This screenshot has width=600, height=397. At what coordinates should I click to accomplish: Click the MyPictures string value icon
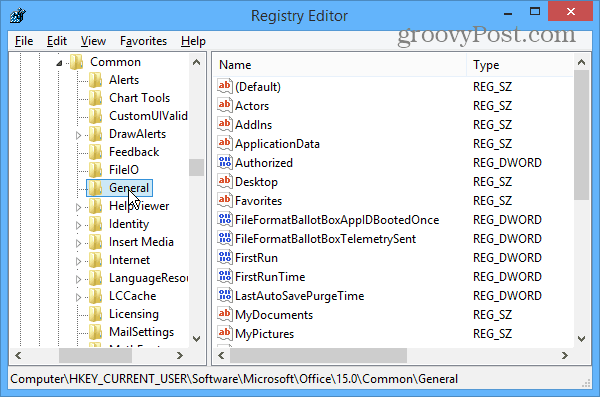tap(225, 333)
